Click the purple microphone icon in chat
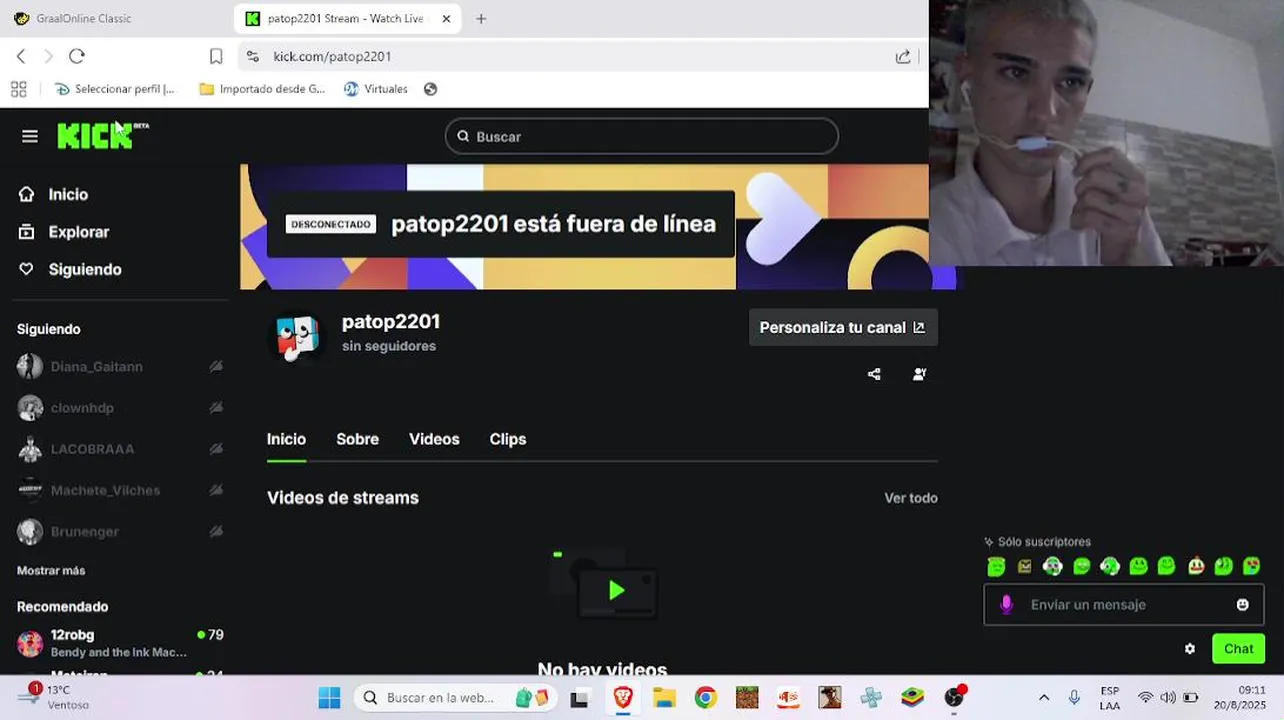Screen dimensions: 1284x720 pos(1007,605)
